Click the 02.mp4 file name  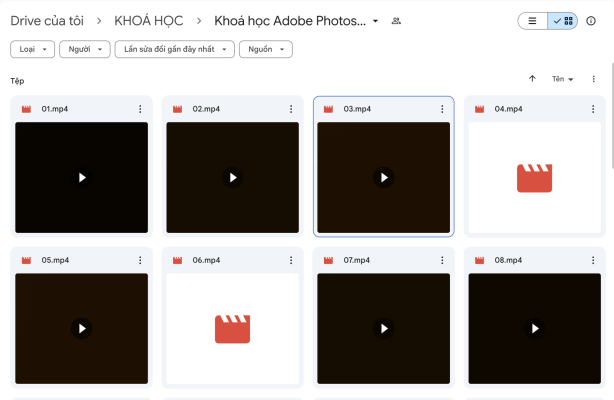(206, 109)
